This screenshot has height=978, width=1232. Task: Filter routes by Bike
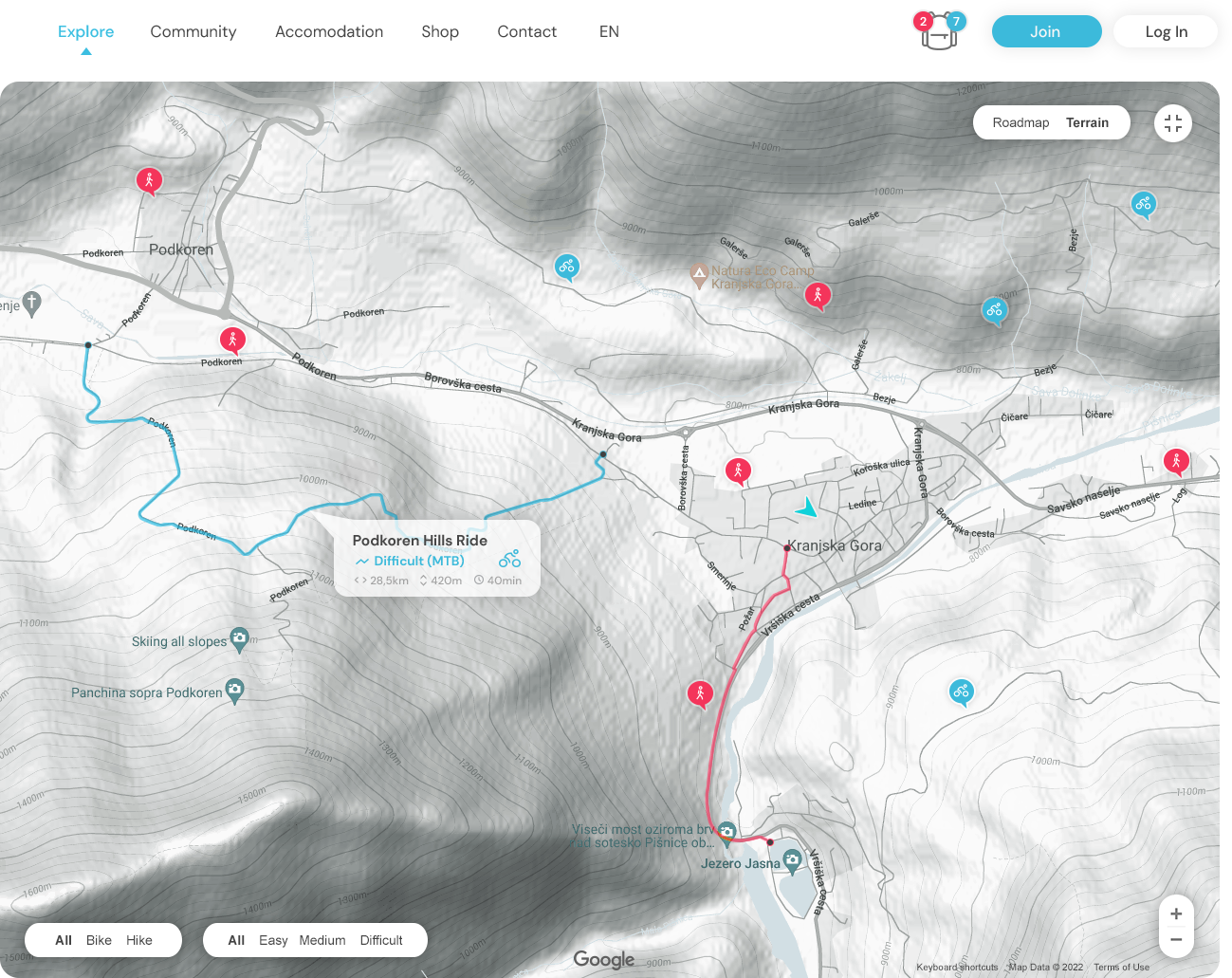99,940
